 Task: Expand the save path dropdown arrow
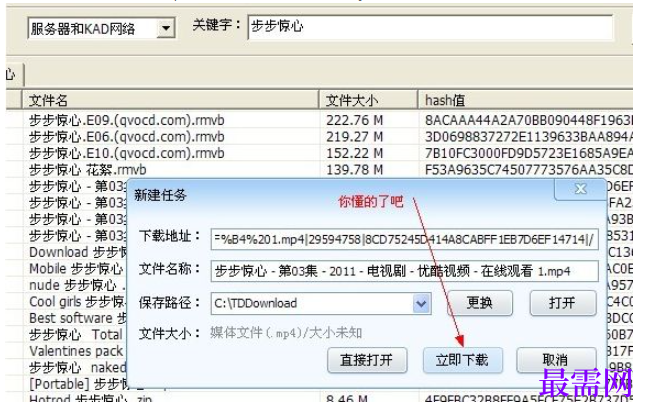click(x=421, y=304)
